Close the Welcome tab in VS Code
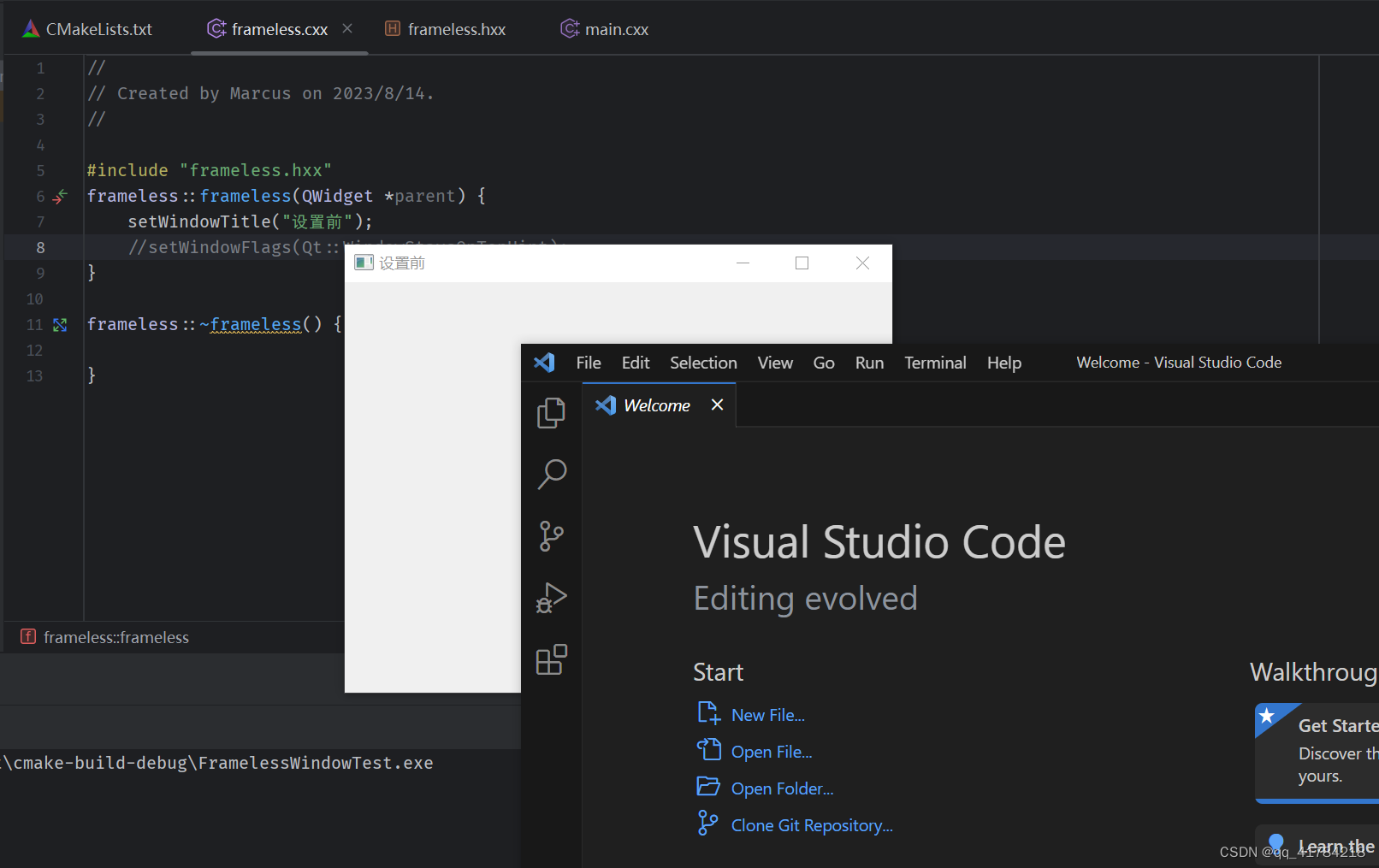Image resolution: width=1379 pixels, height=868 pixels. click(x=717, y=404)
